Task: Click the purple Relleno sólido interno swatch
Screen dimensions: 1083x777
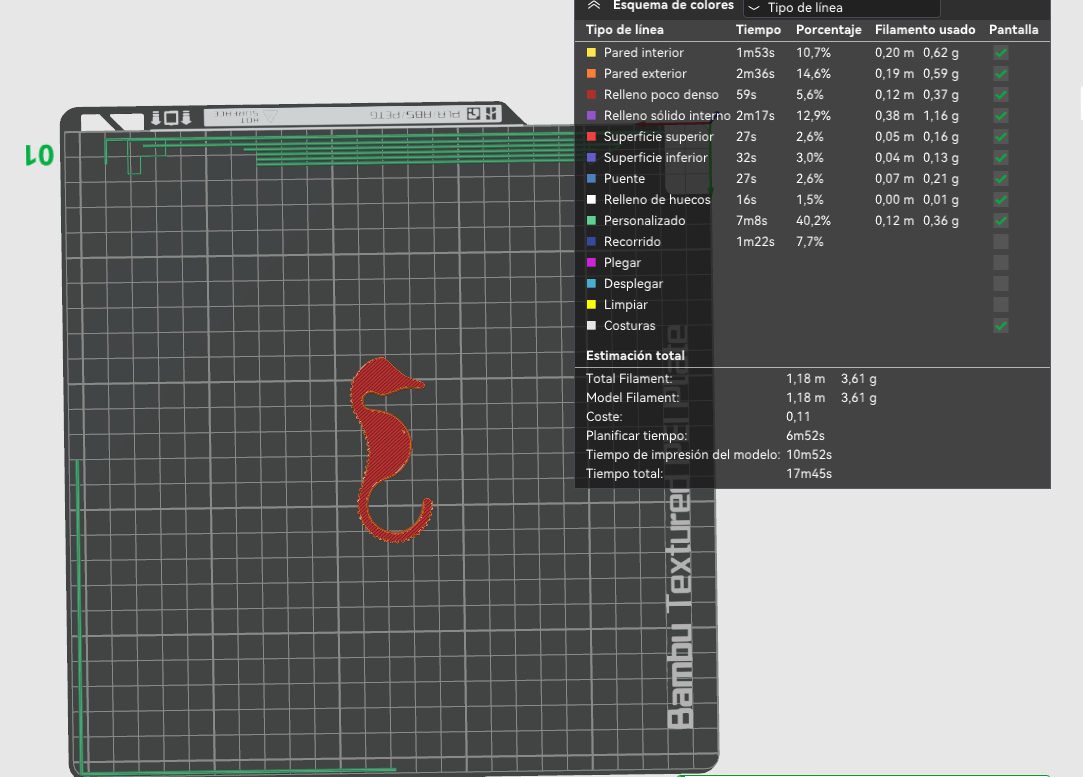Action: coord(591,115)
